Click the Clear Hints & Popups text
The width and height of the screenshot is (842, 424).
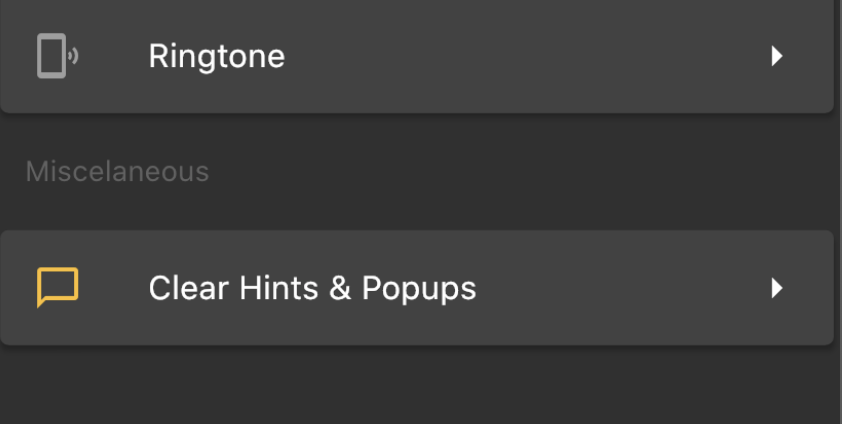312,288
